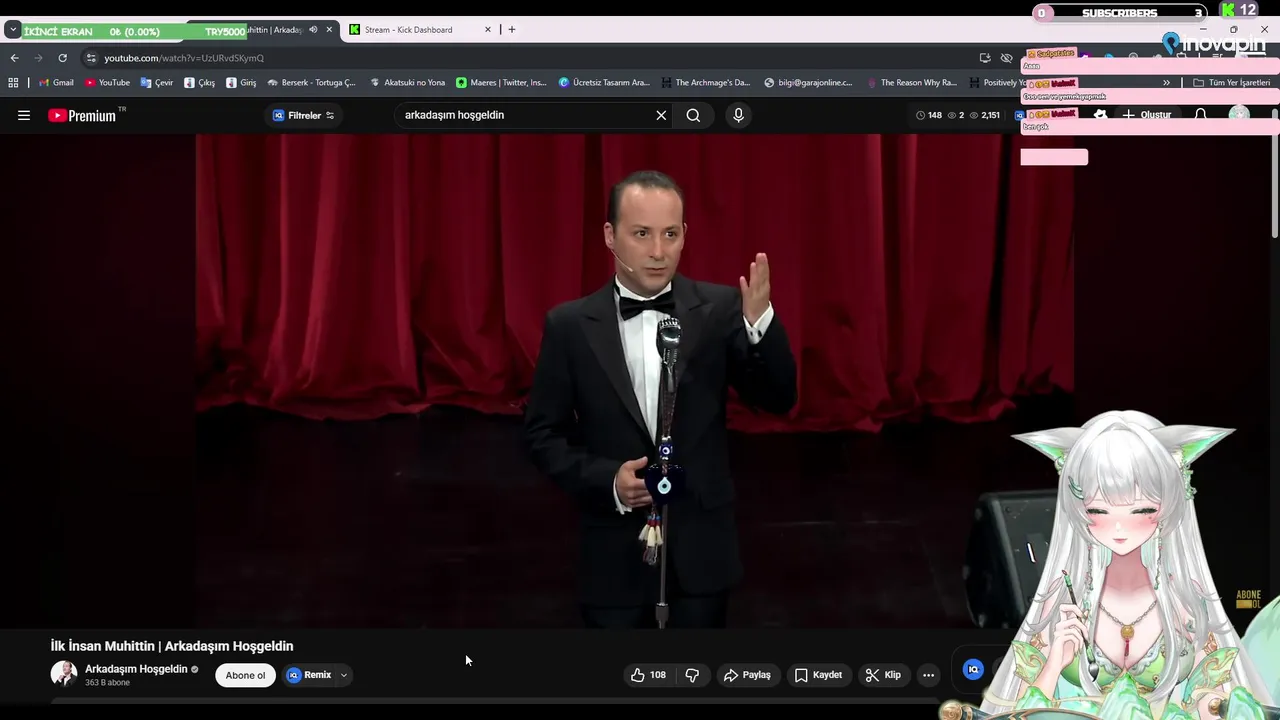Click the install app icon in address bar
The image size is (1280, 720).
point(985,58)
